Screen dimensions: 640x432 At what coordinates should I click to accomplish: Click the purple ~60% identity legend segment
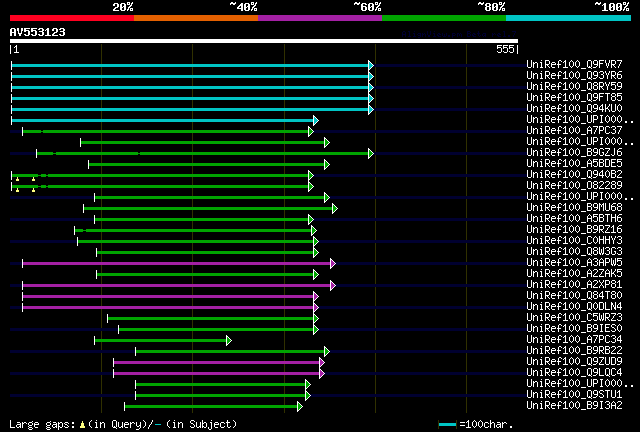click(320, 18)
